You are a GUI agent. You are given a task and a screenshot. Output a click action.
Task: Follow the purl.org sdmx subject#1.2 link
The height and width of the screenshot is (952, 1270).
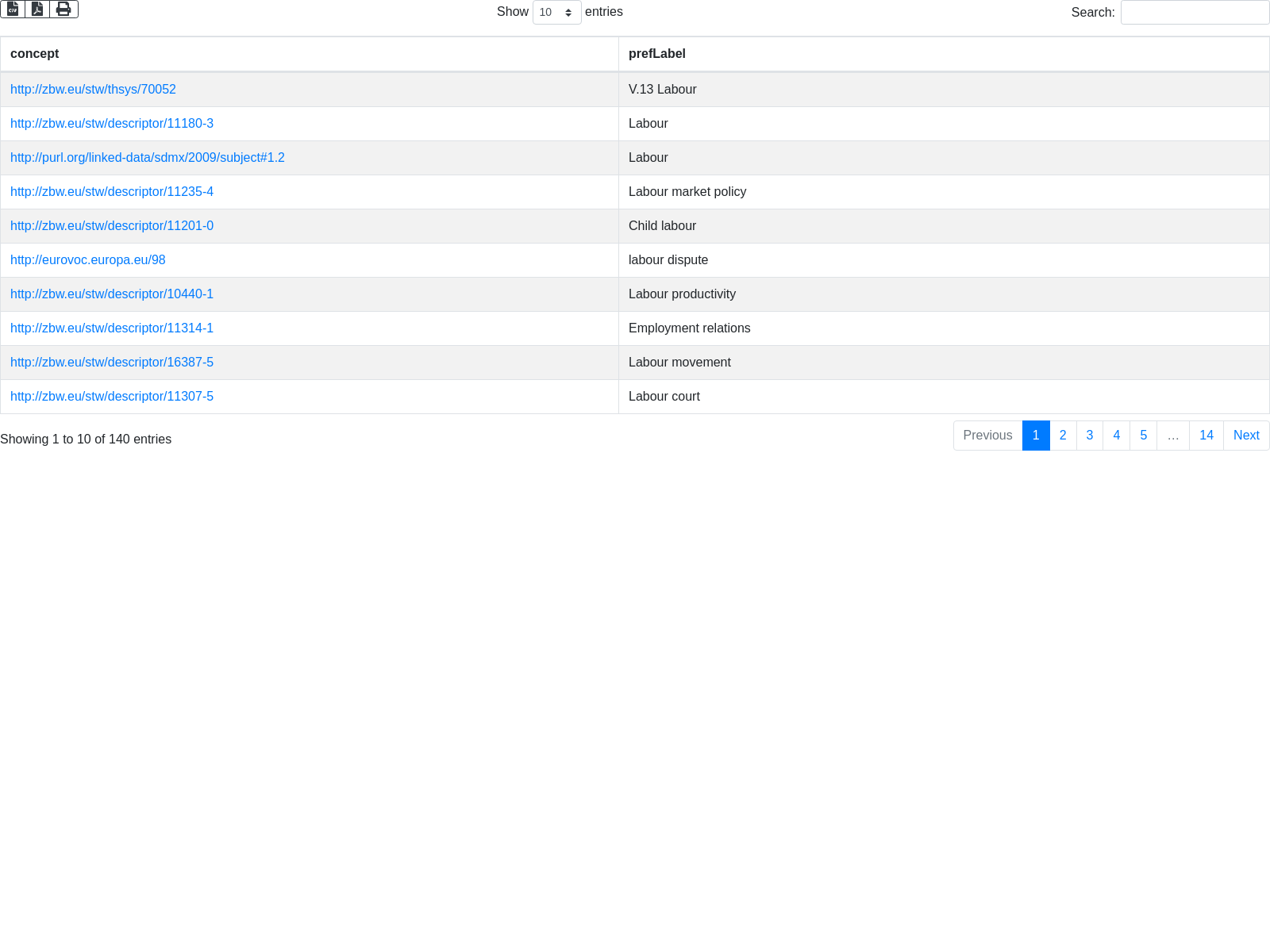[x=148, y=158]
